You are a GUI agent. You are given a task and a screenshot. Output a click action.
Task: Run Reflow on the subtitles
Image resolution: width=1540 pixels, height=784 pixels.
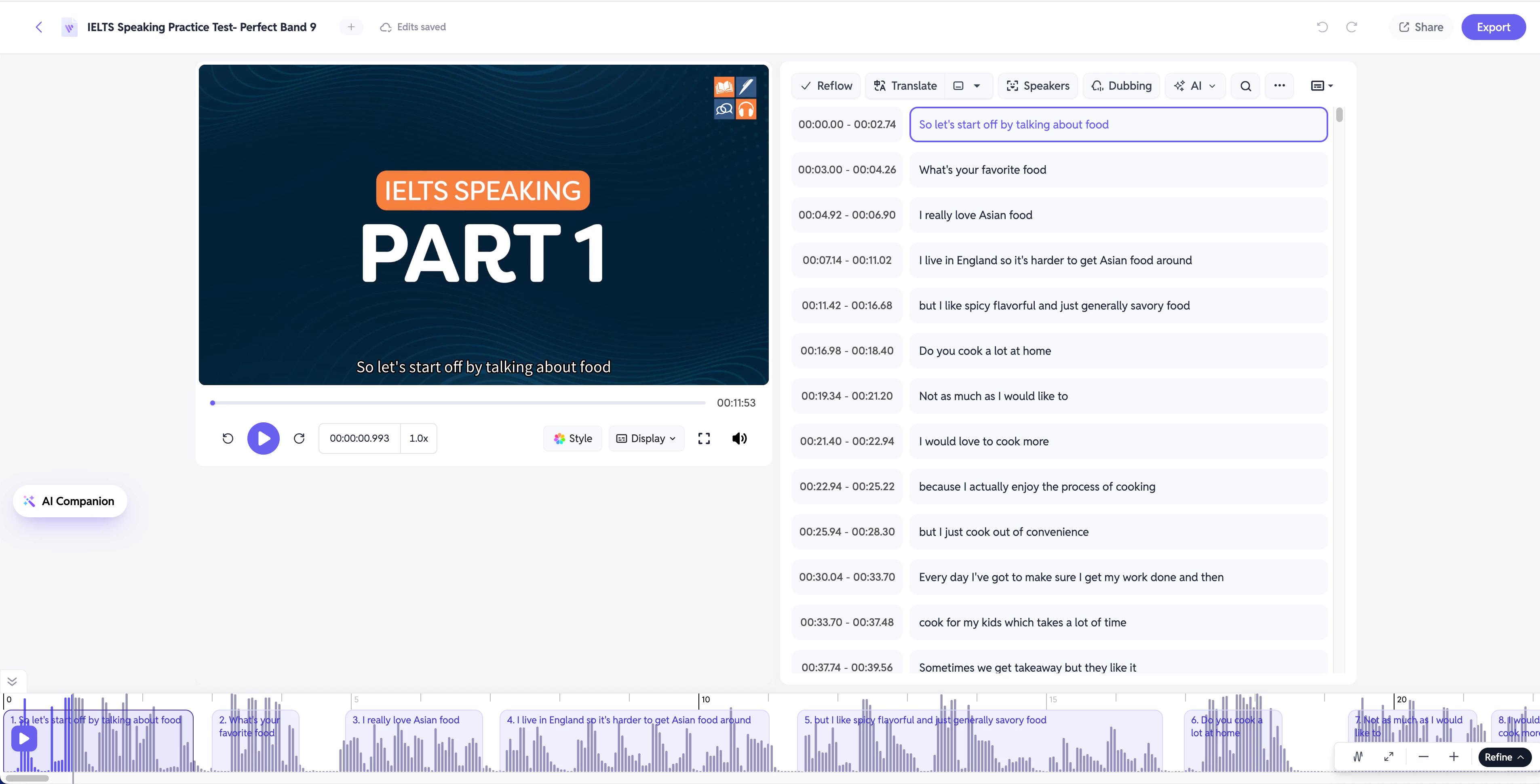827,85
